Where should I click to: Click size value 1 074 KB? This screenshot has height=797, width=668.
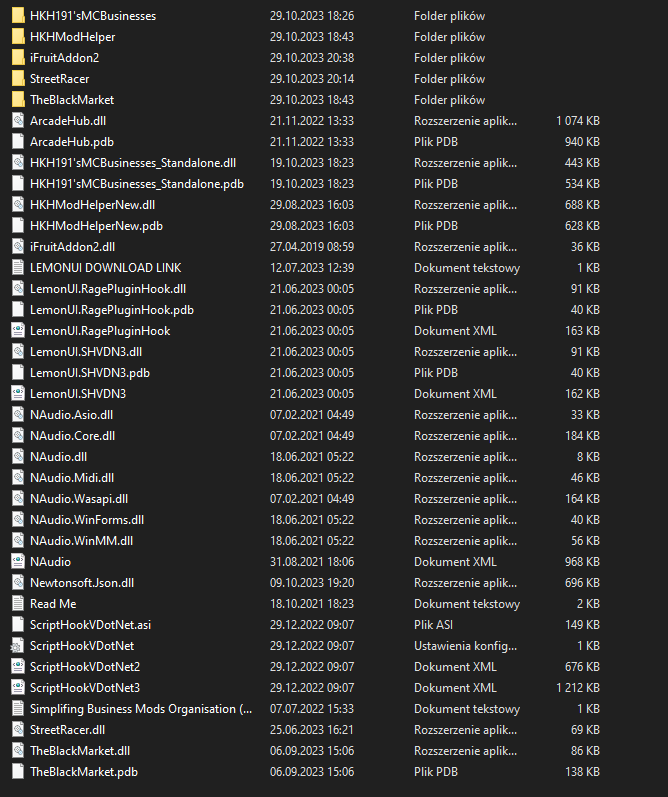tap(578, 120)
